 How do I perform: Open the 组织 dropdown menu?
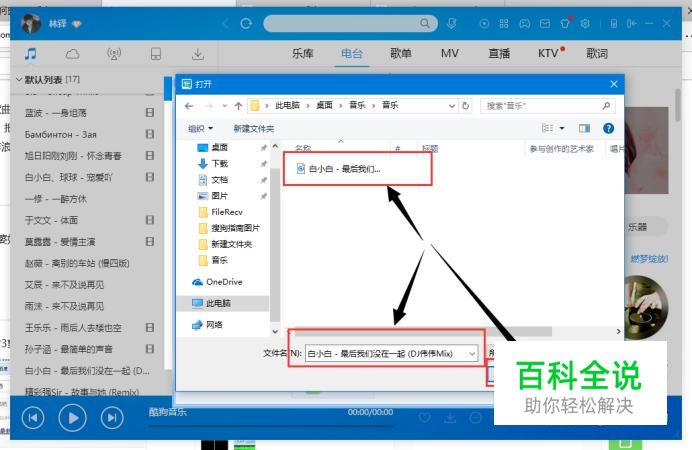pos(200,128)
